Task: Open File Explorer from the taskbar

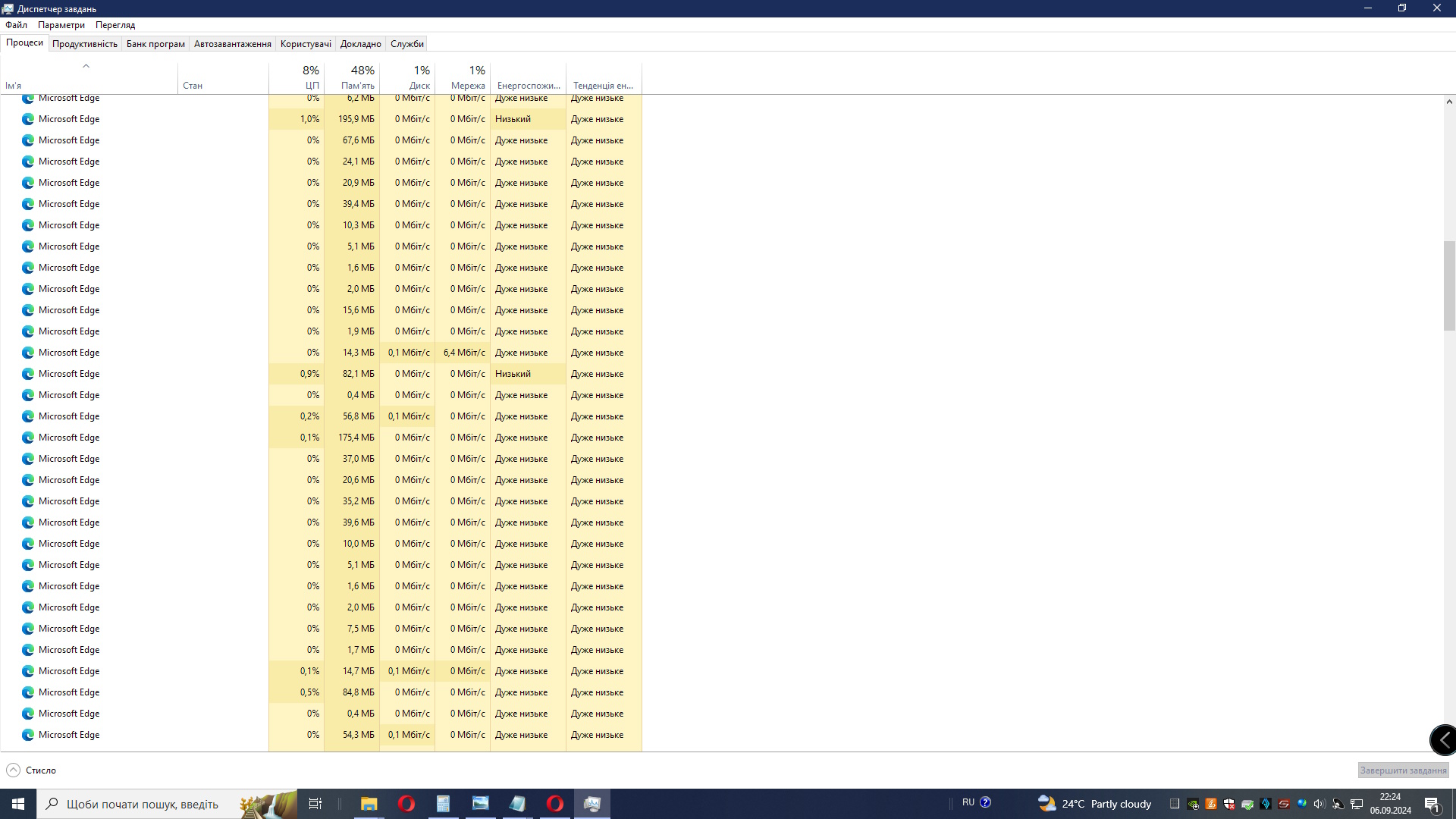Action: (369, 804)
